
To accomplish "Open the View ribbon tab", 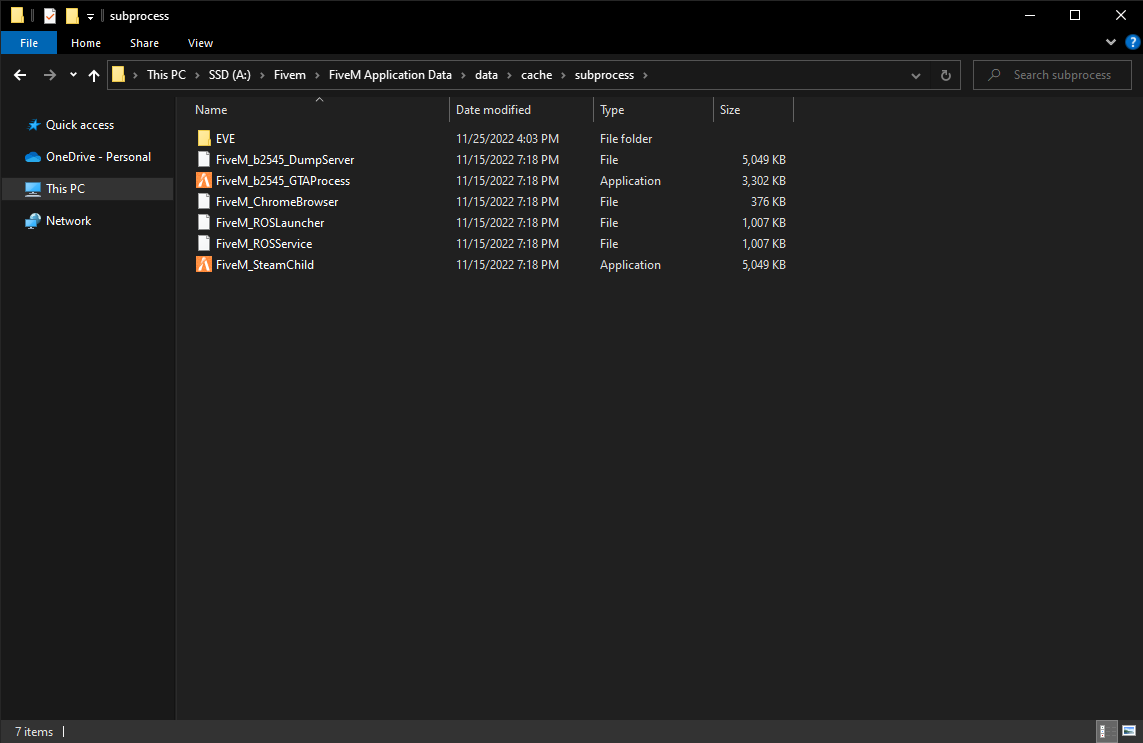I will click(200, 43).
